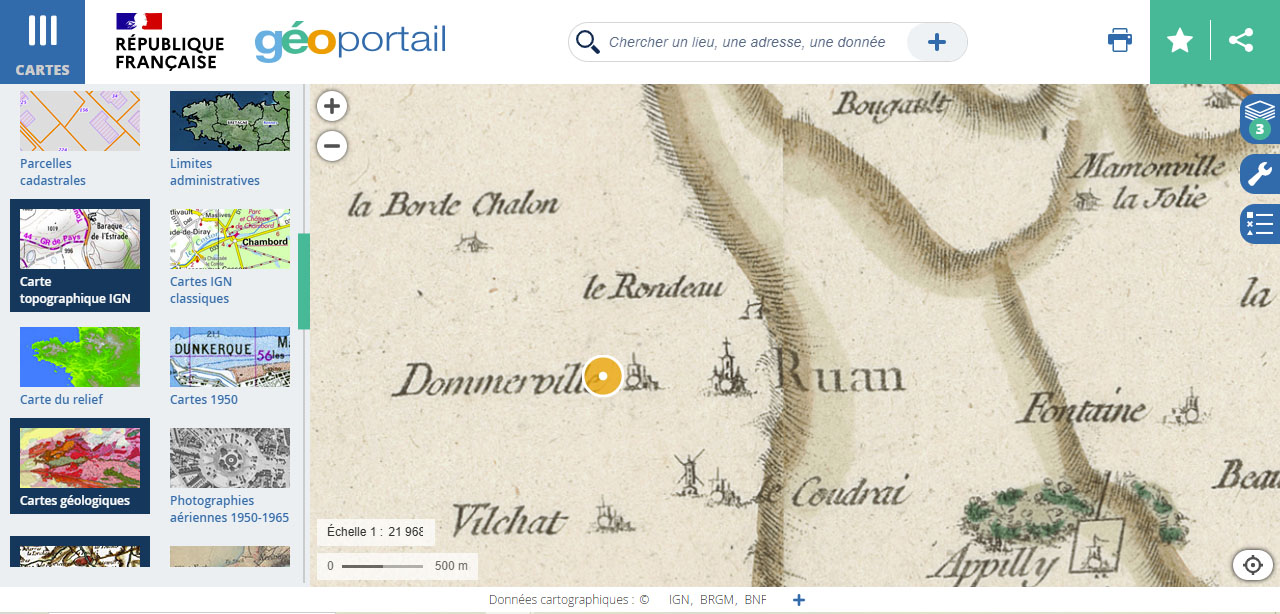The height and width of the screenshot is (614, 1280).
Task: Collapse the maps side panel handle
Action: click(304, 281)
